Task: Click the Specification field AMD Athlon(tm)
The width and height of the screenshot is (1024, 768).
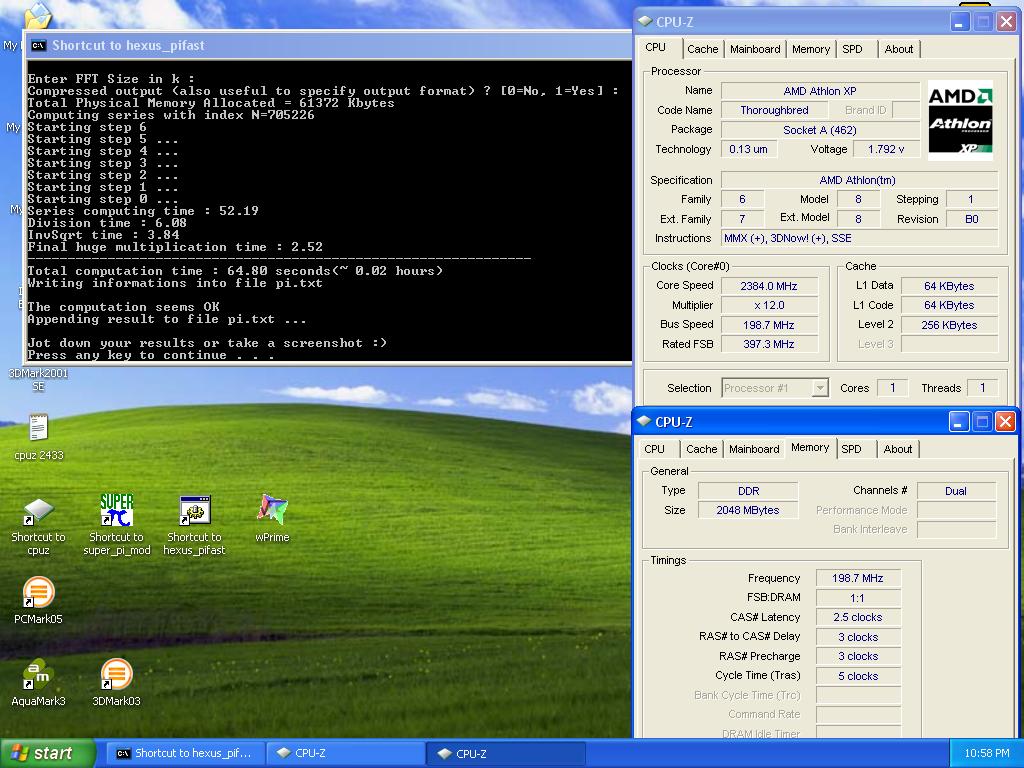Action: pos(859,180)
